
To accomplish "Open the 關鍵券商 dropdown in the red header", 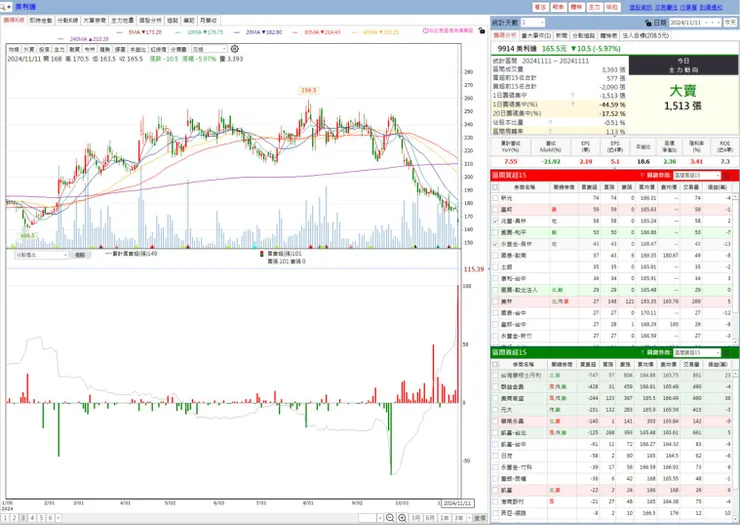I will 697,175.
